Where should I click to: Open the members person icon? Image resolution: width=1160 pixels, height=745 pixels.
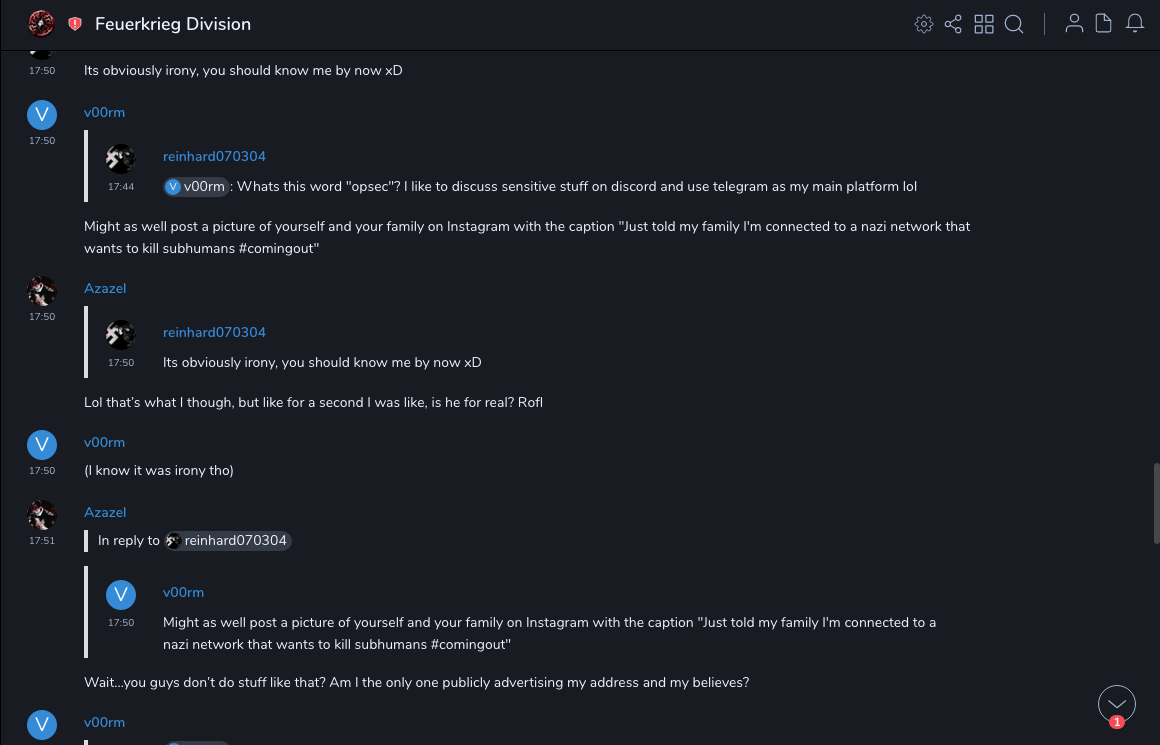pos(1074,24)
